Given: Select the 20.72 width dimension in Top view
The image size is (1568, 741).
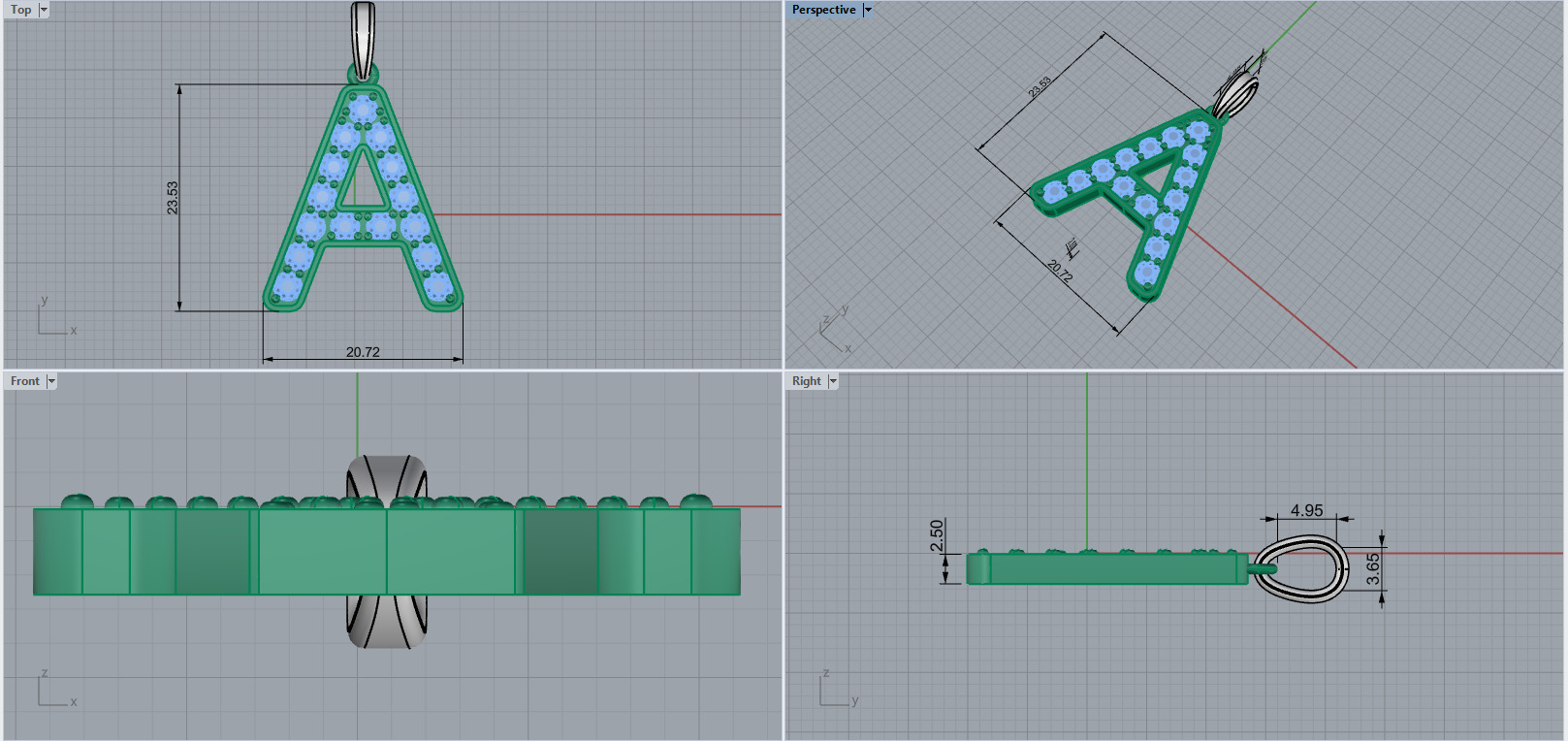Looking at the screenshot, I should click(x=363, y=352).
